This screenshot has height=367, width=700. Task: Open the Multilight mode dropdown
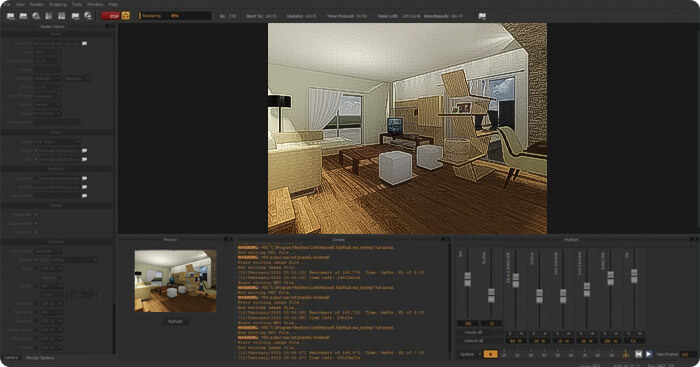48,78
